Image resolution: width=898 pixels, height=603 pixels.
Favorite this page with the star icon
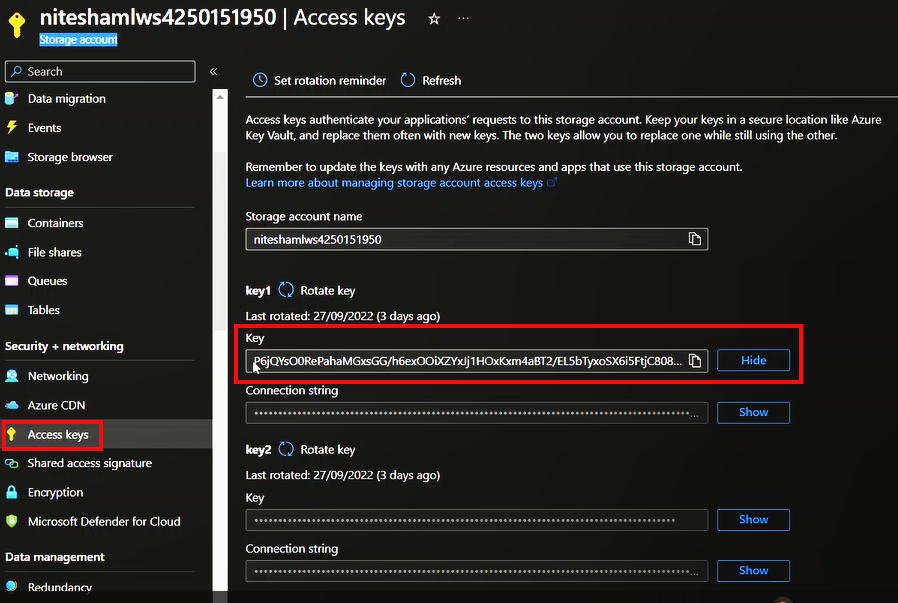pos(434,19)
